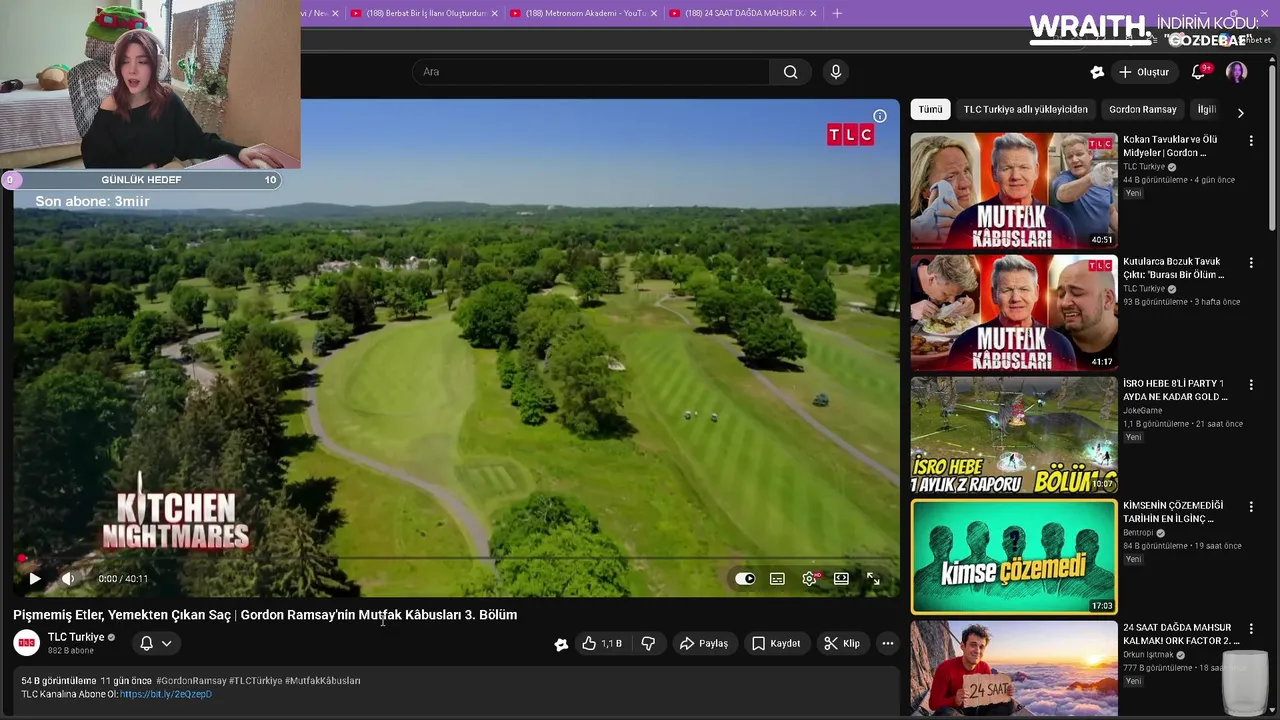Open the Kutularca Bozuk Tavuk Çıktı thumbnail
The width and height of the screenshot is (1280, 720).
coord(1014,312)
